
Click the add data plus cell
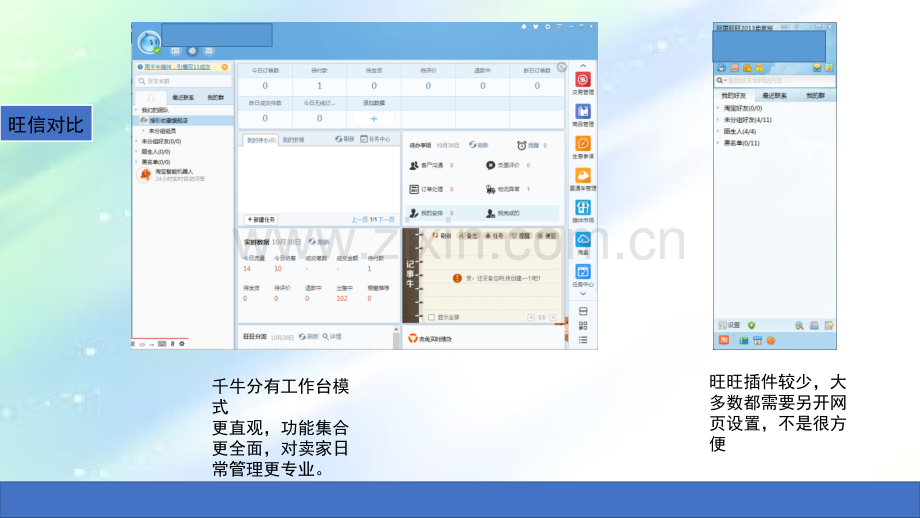(x=374, y=119)
